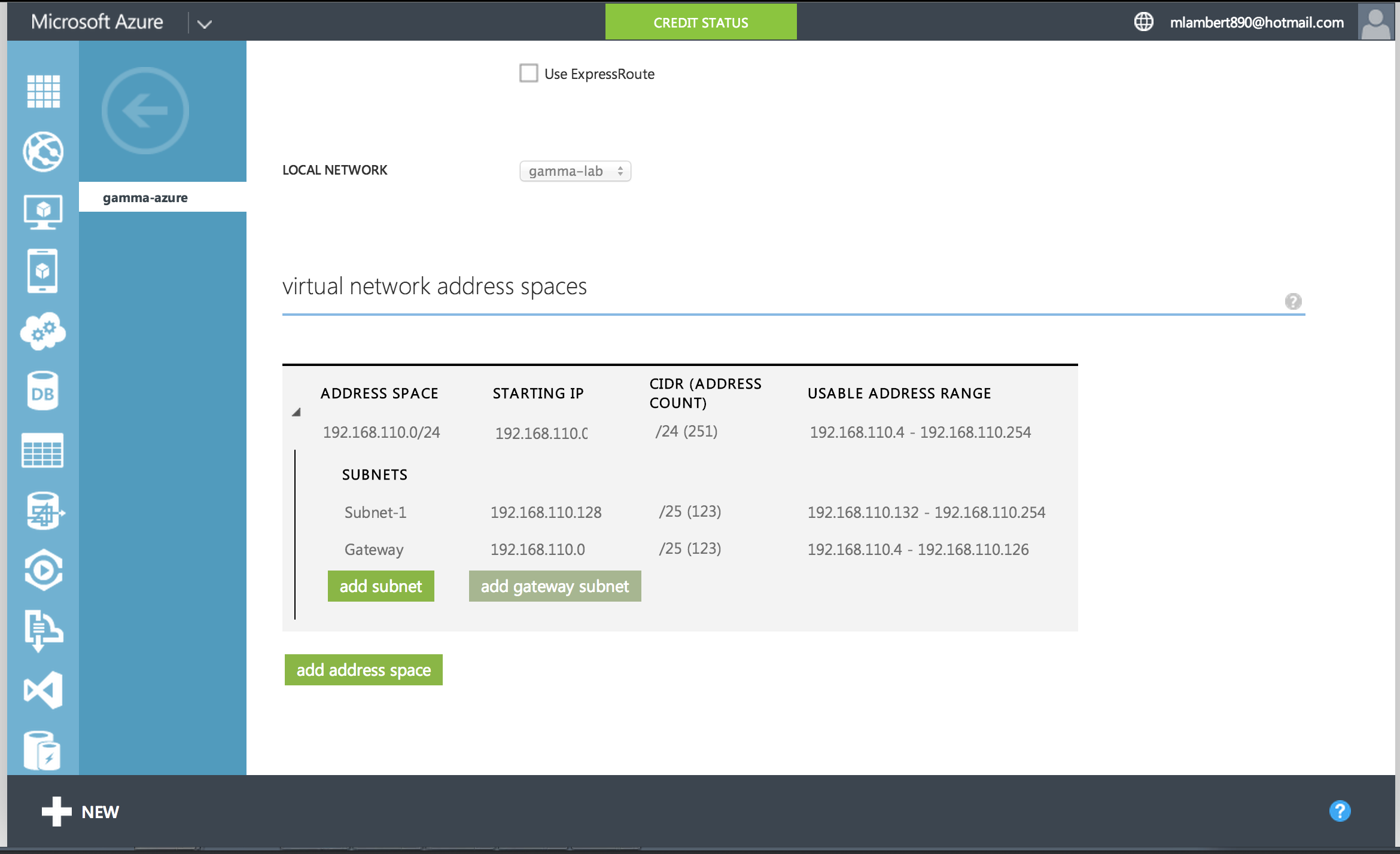Click the address spaces help question mark
This screenshot has height=854, width=1400.
pos(1293,301)
